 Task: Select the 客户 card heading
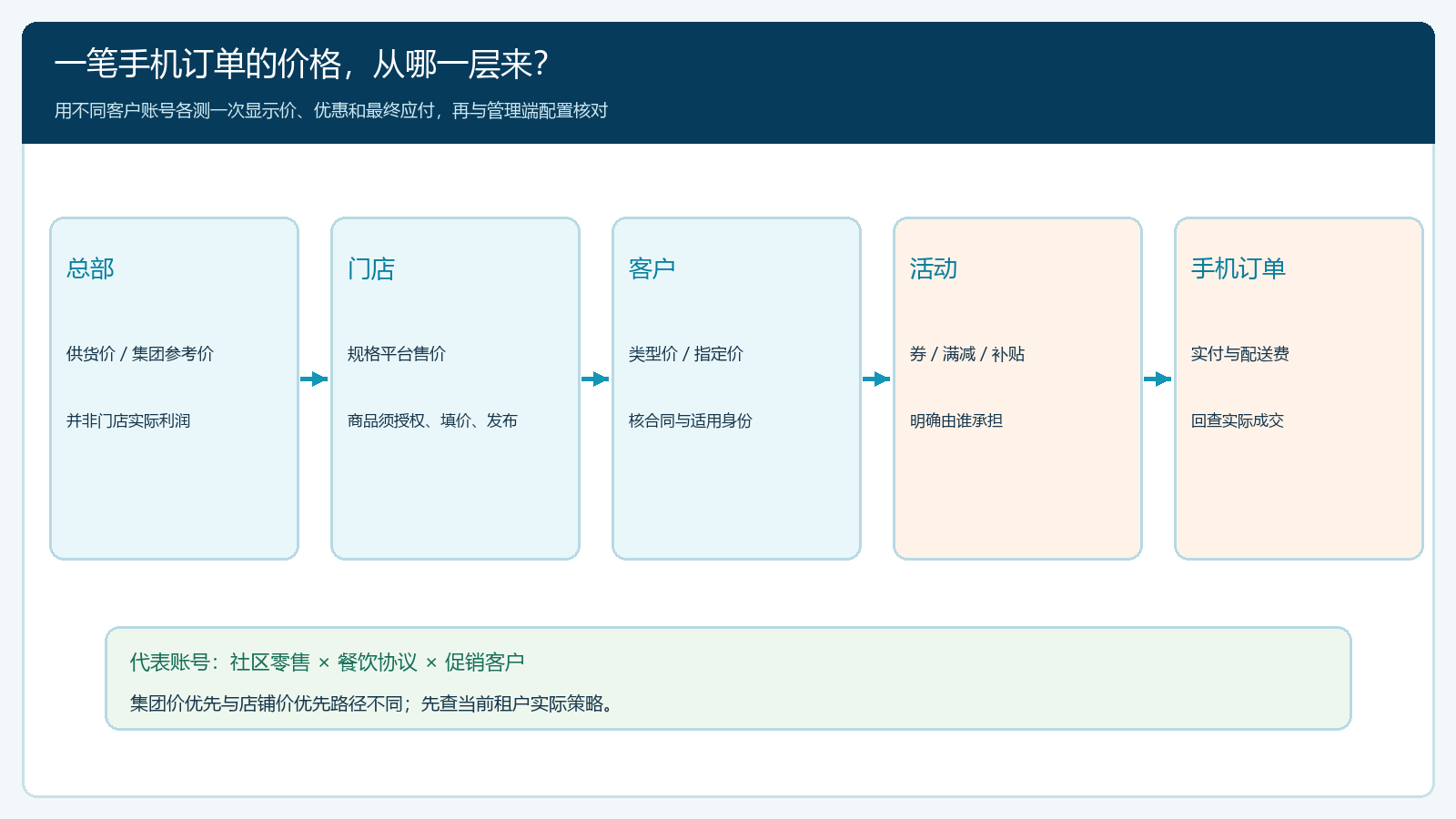coord(652,268)
